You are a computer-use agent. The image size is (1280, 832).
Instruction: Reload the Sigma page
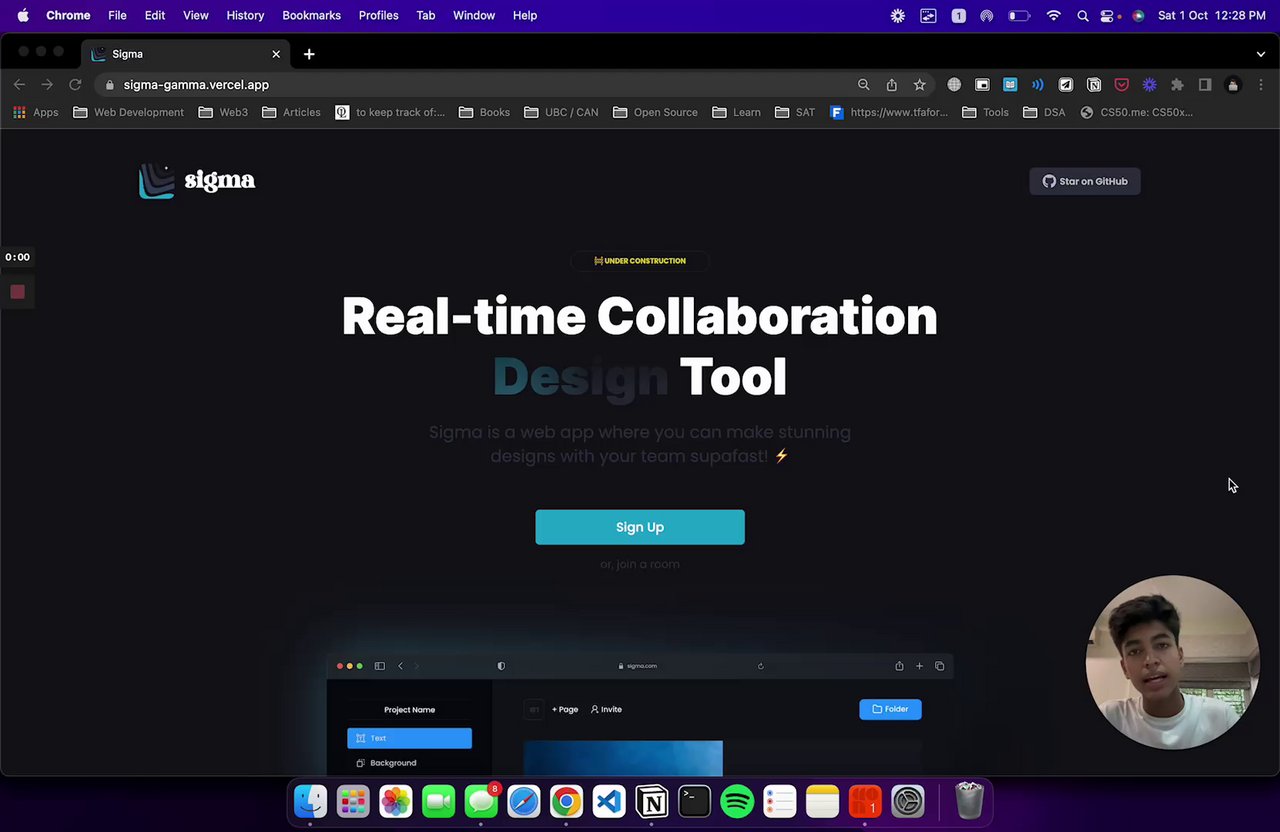click(75, 85)
